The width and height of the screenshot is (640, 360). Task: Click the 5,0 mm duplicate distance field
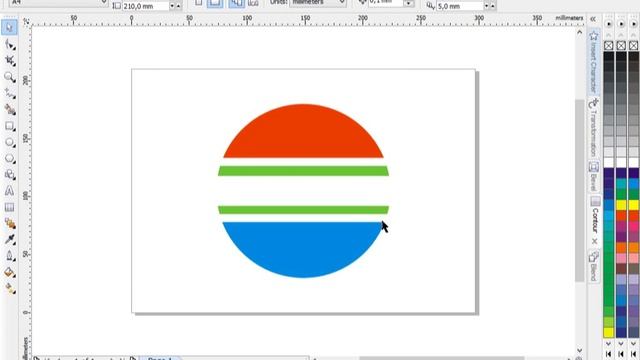(x=460, y=6)
